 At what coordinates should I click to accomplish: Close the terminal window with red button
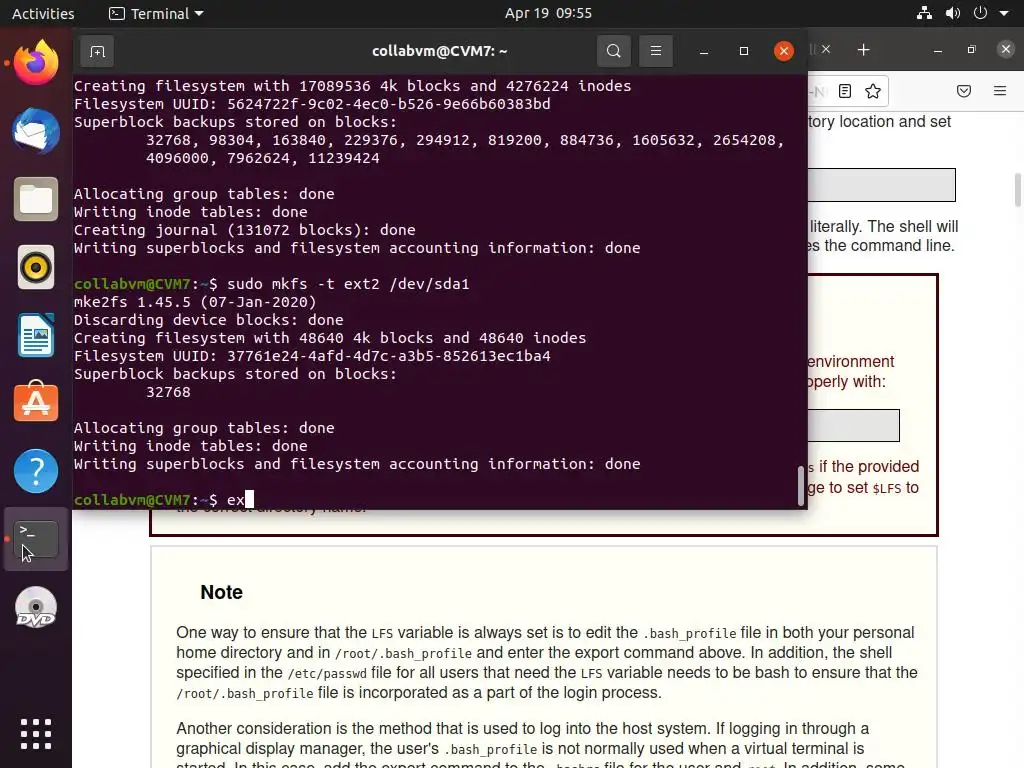coord(784,51)
